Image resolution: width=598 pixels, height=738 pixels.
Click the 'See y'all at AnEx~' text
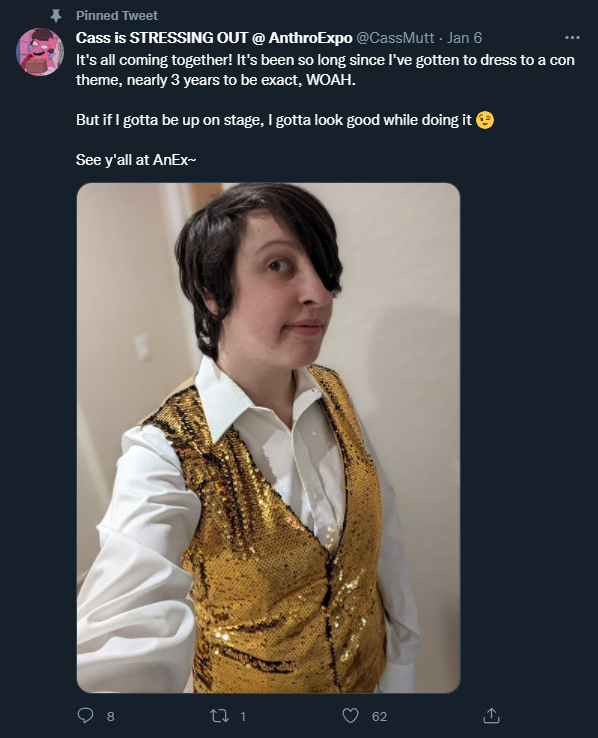pyautogui.click(x=136, y=160)
